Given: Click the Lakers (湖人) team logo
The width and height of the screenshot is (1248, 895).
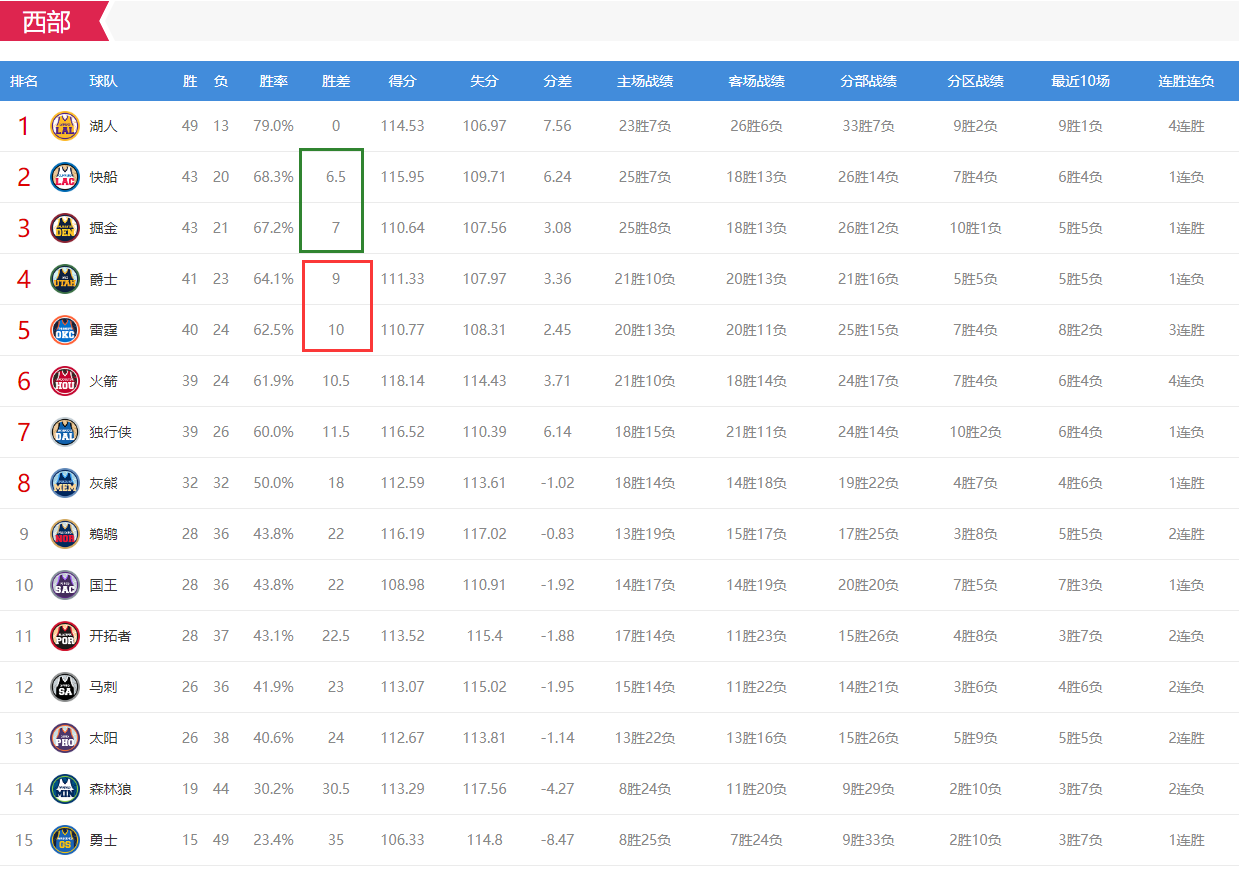Looking at the screenshot, I should coord(65,126).
